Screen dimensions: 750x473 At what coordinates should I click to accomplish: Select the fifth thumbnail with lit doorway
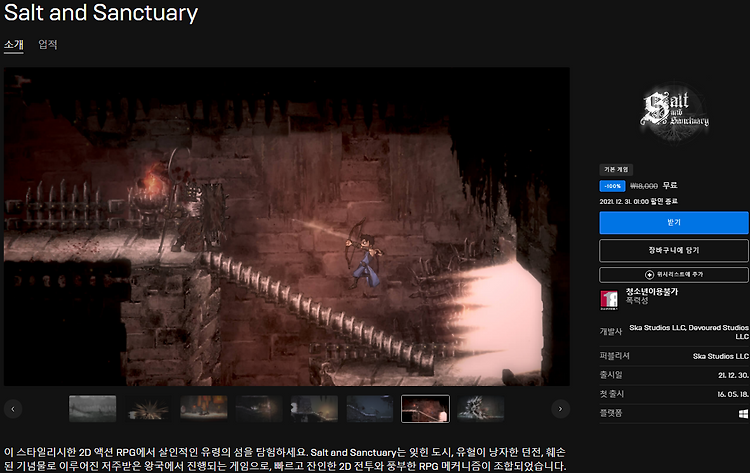tap(314, 408)
